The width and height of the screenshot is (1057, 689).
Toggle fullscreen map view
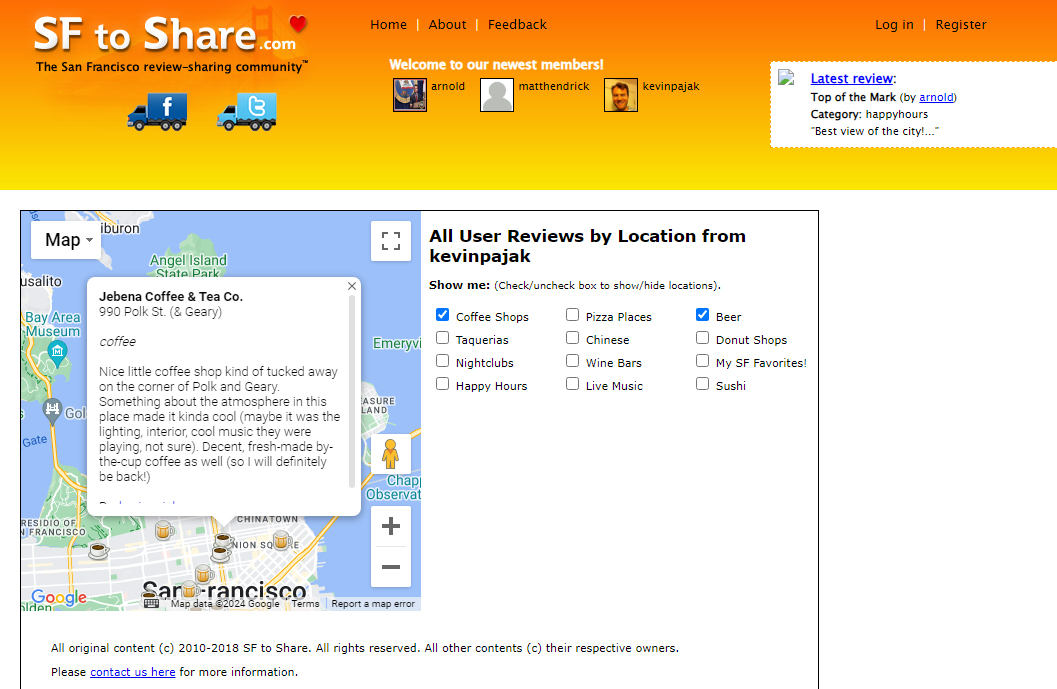391,241
